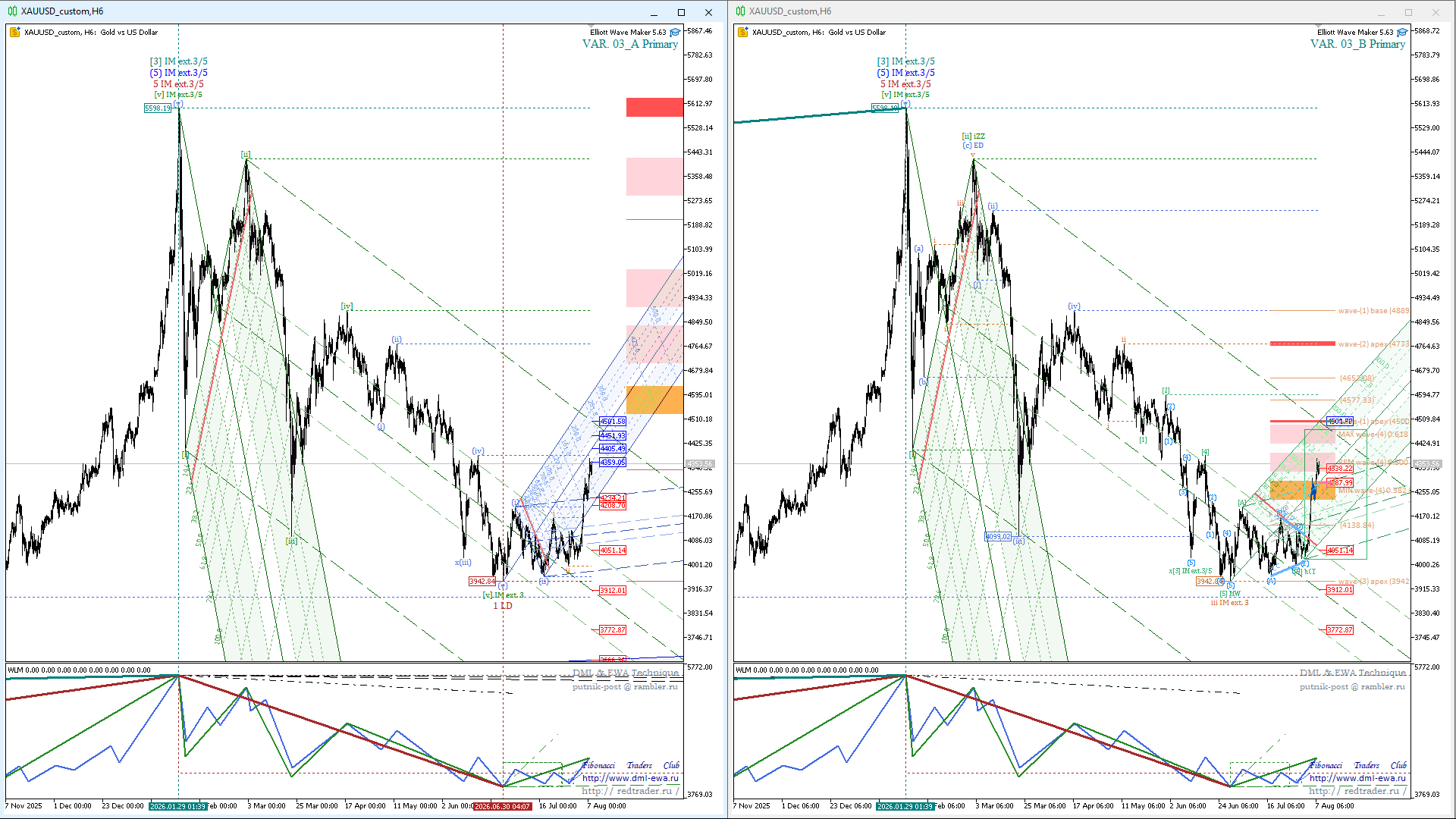Click the WLM indicator label in VAR. 03_B window

807,670
